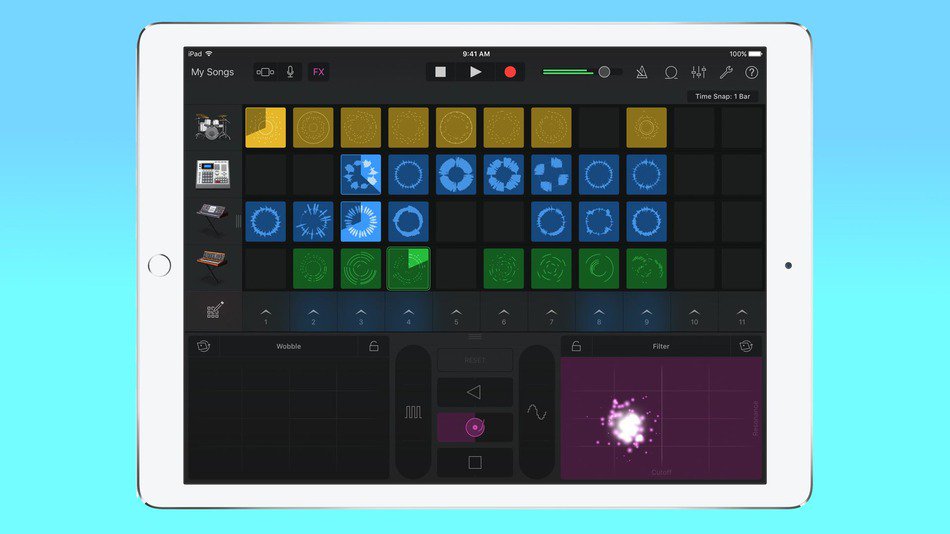The image size is (950, 534).
Task: Select the drum kit track icon
Action: tap(213, 127)
